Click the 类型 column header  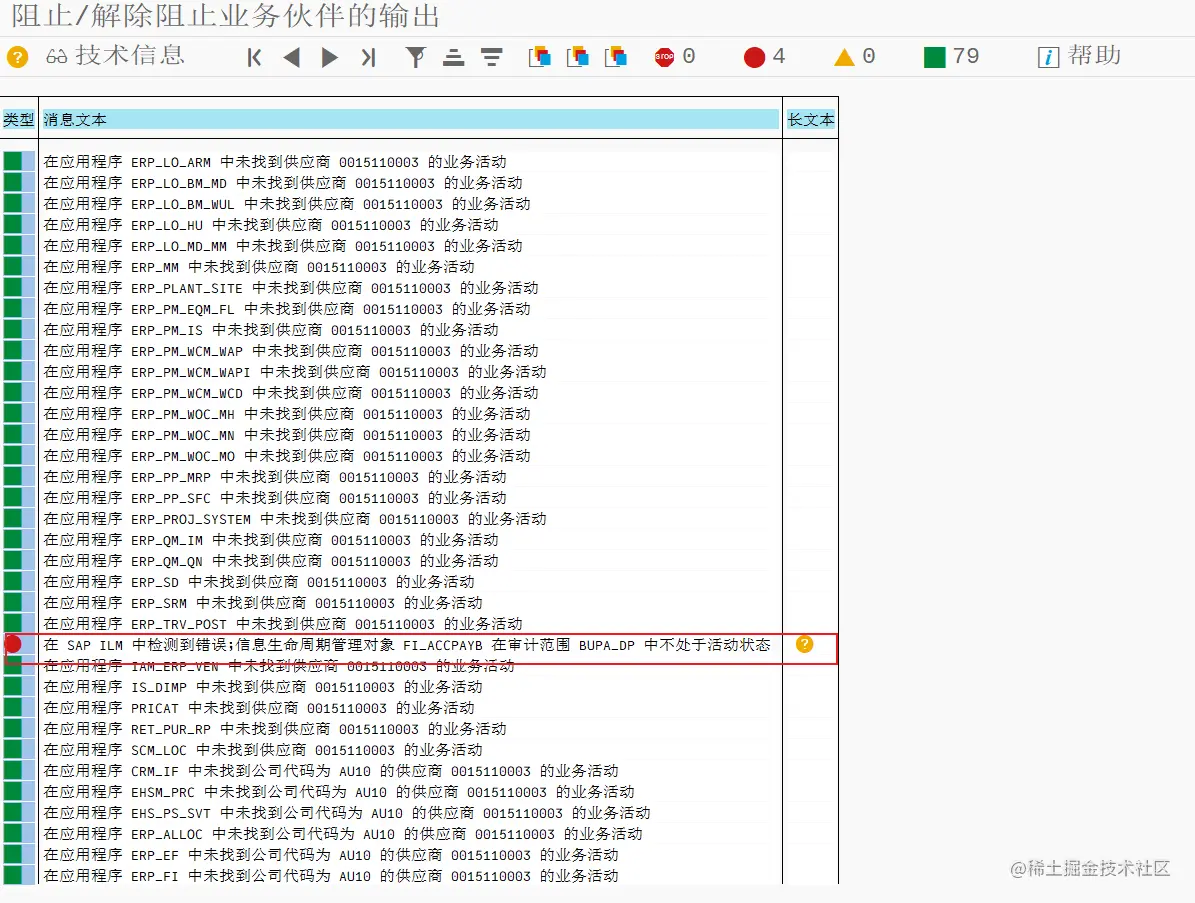tap(18, 120)
